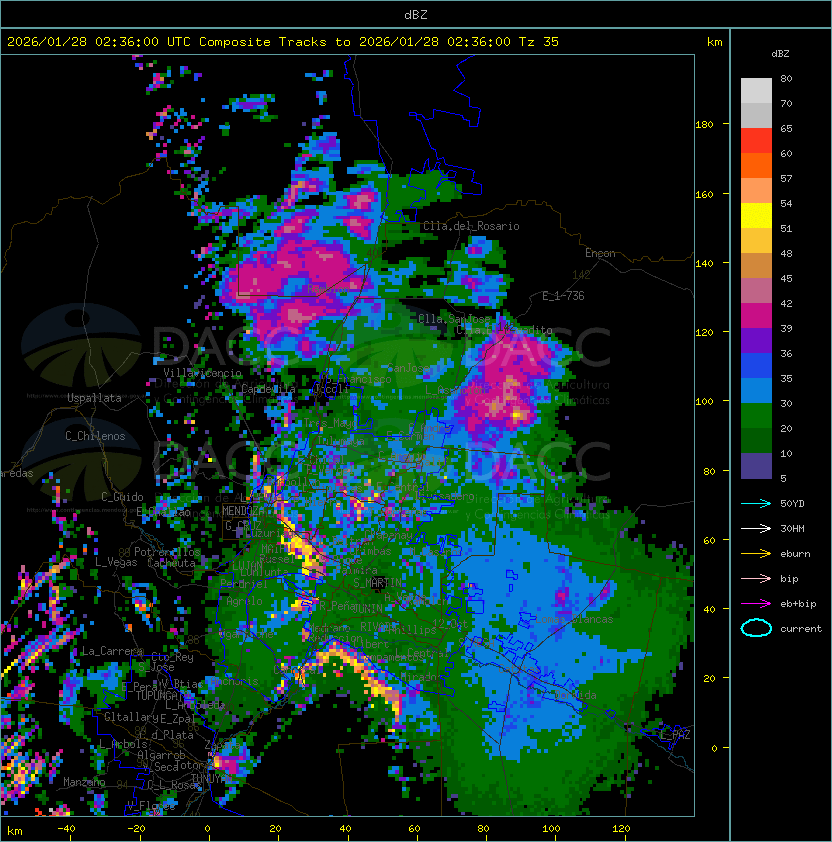Click the -40 tick on the horizontal axis
832x842 pixels.
[66, 829]
